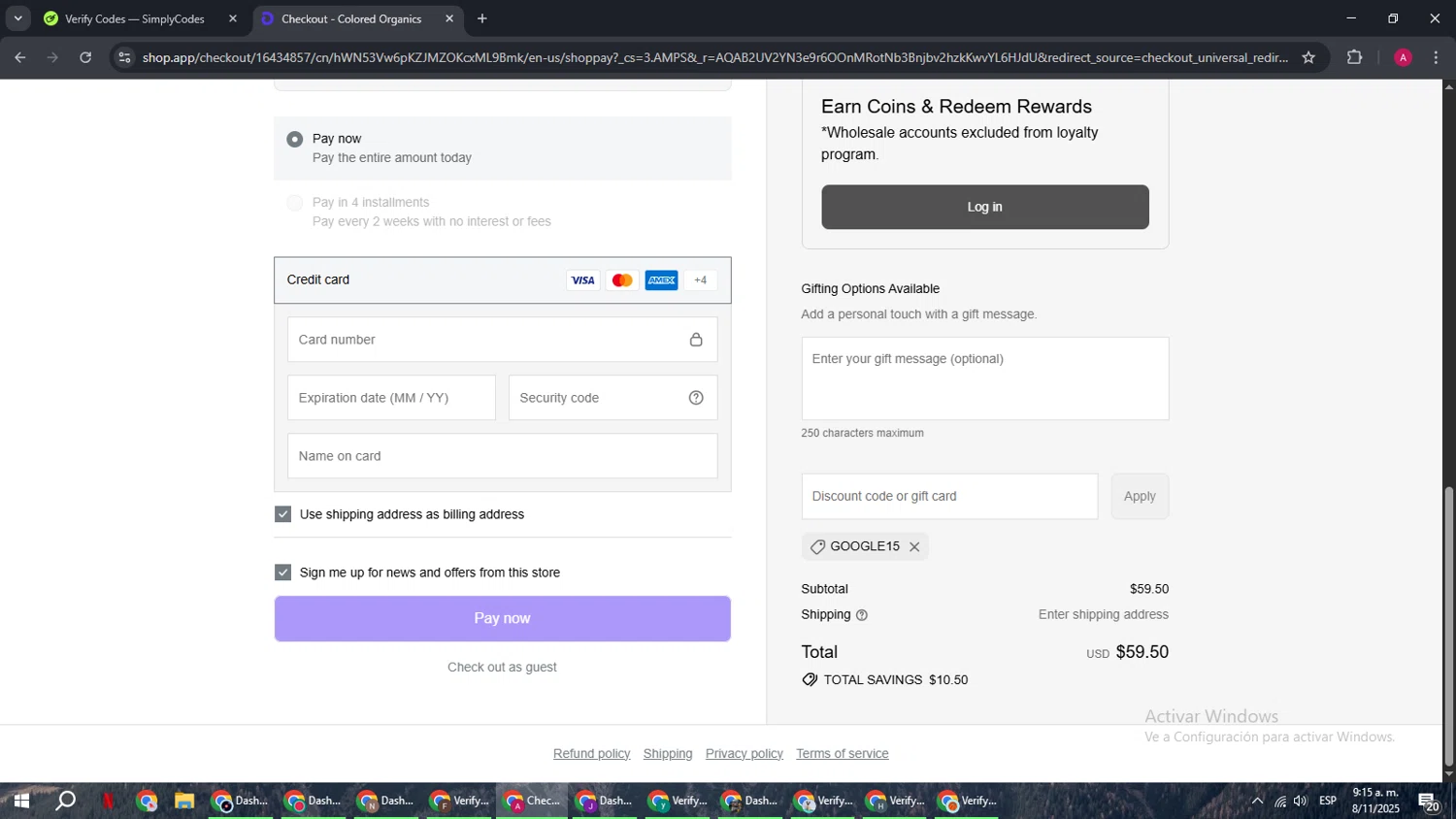Click the scrollbar down arrow
This screenshot has height=819, width=1456.
(x=1449, y=775)
